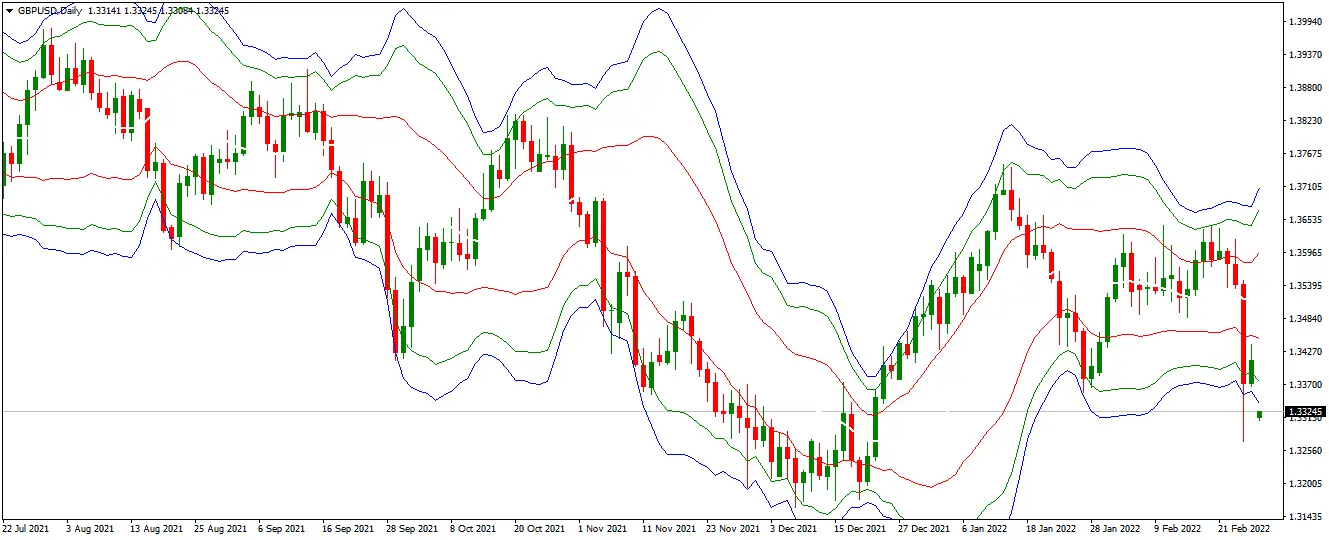Click the 1.34270 price axis label

point(1307,352)
